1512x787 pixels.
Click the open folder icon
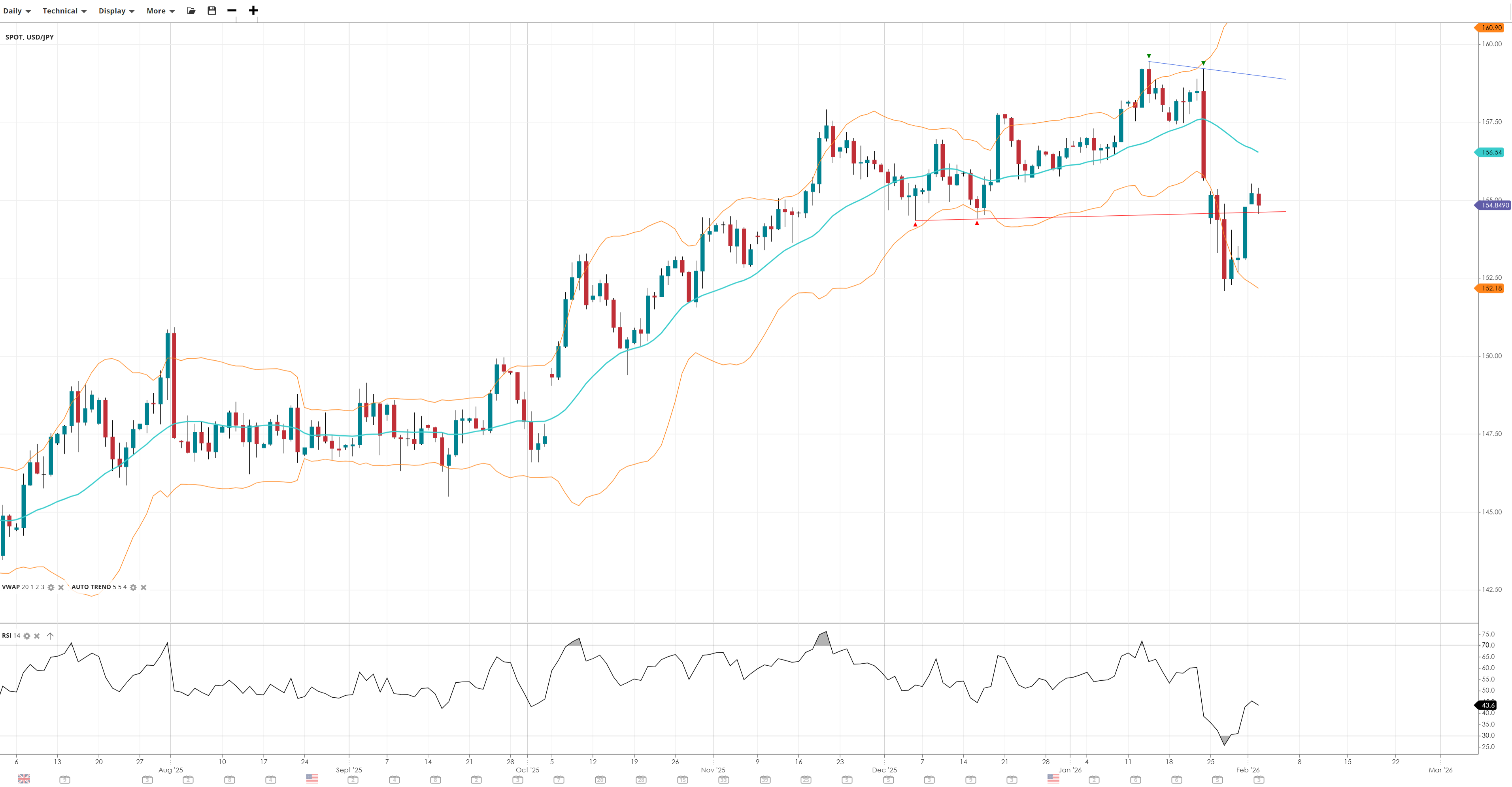click(x=191, y=11)
